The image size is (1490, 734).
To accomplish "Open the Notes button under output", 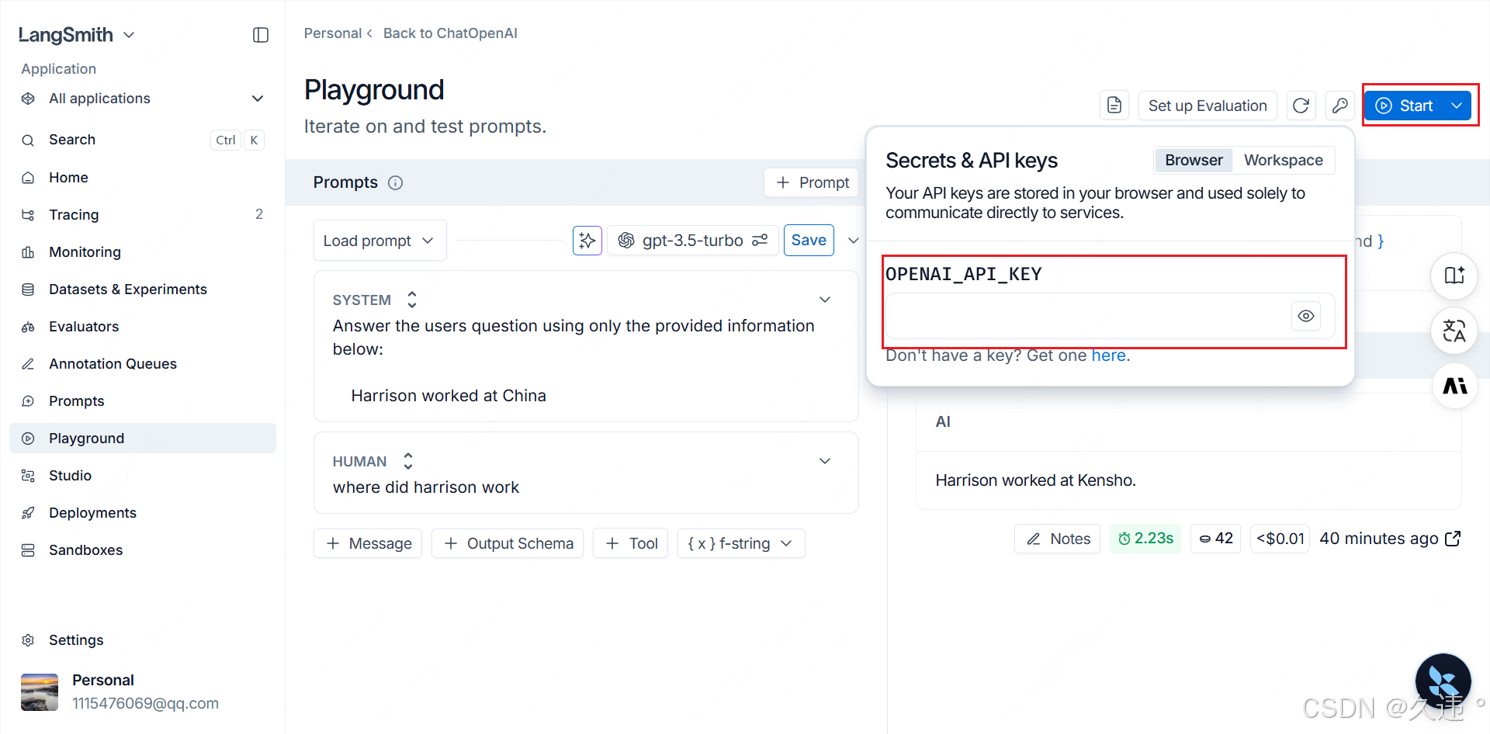I will [1057, 539].
